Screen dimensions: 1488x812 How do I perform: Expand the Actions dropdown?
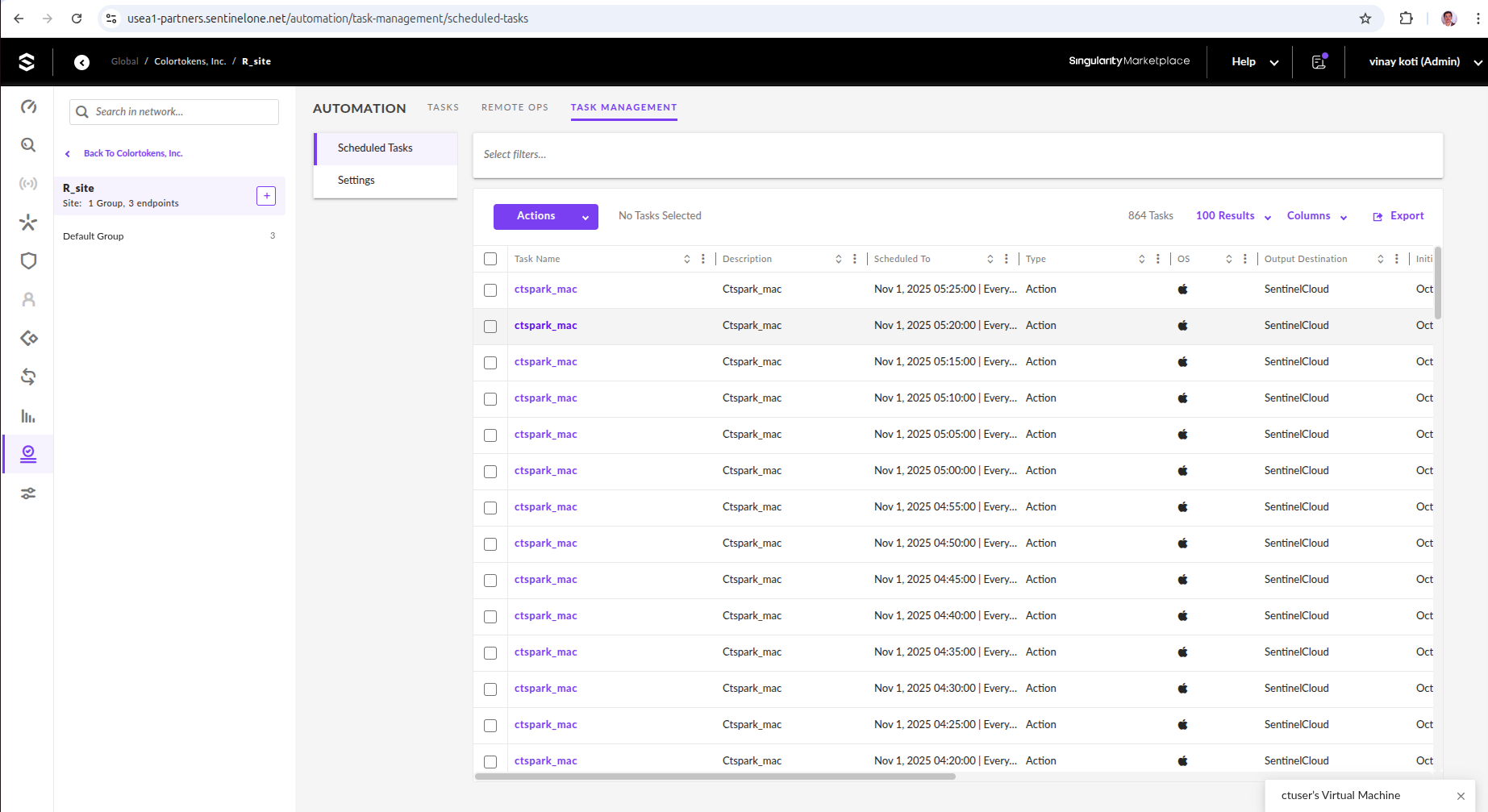[545, 216]
